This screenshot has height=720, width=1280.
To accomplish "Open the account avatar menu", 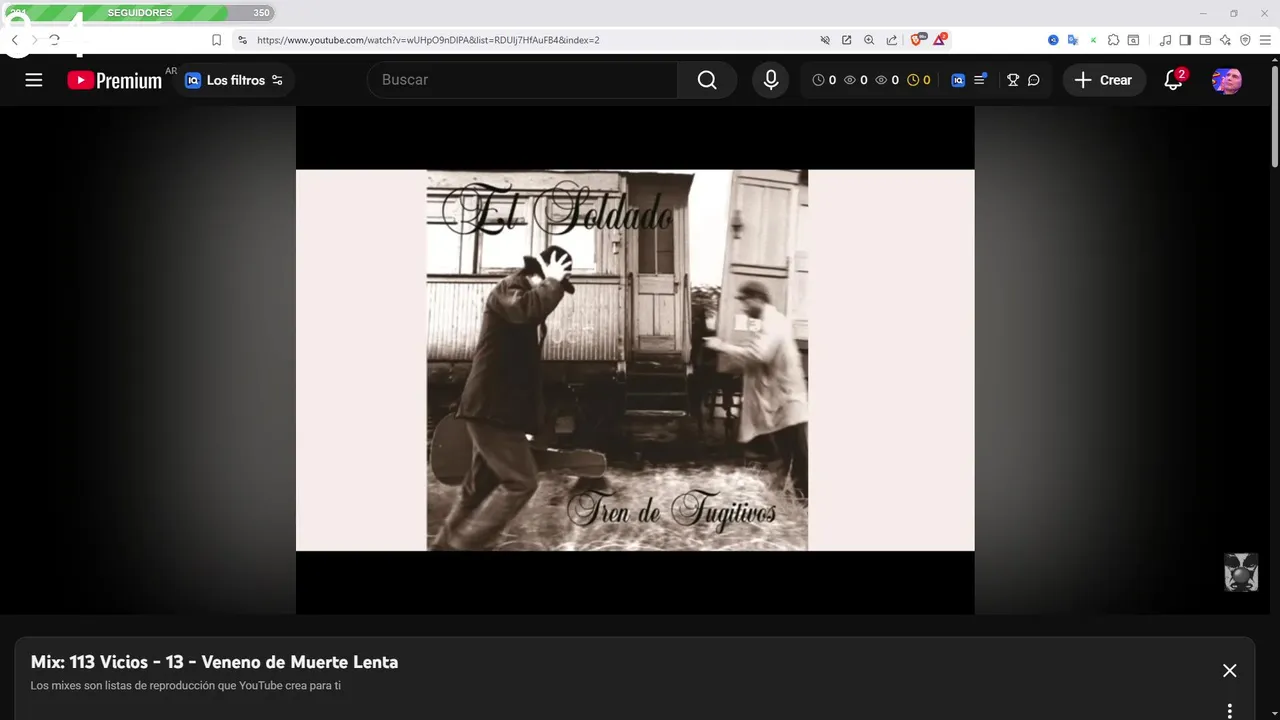I will 1227,80.
